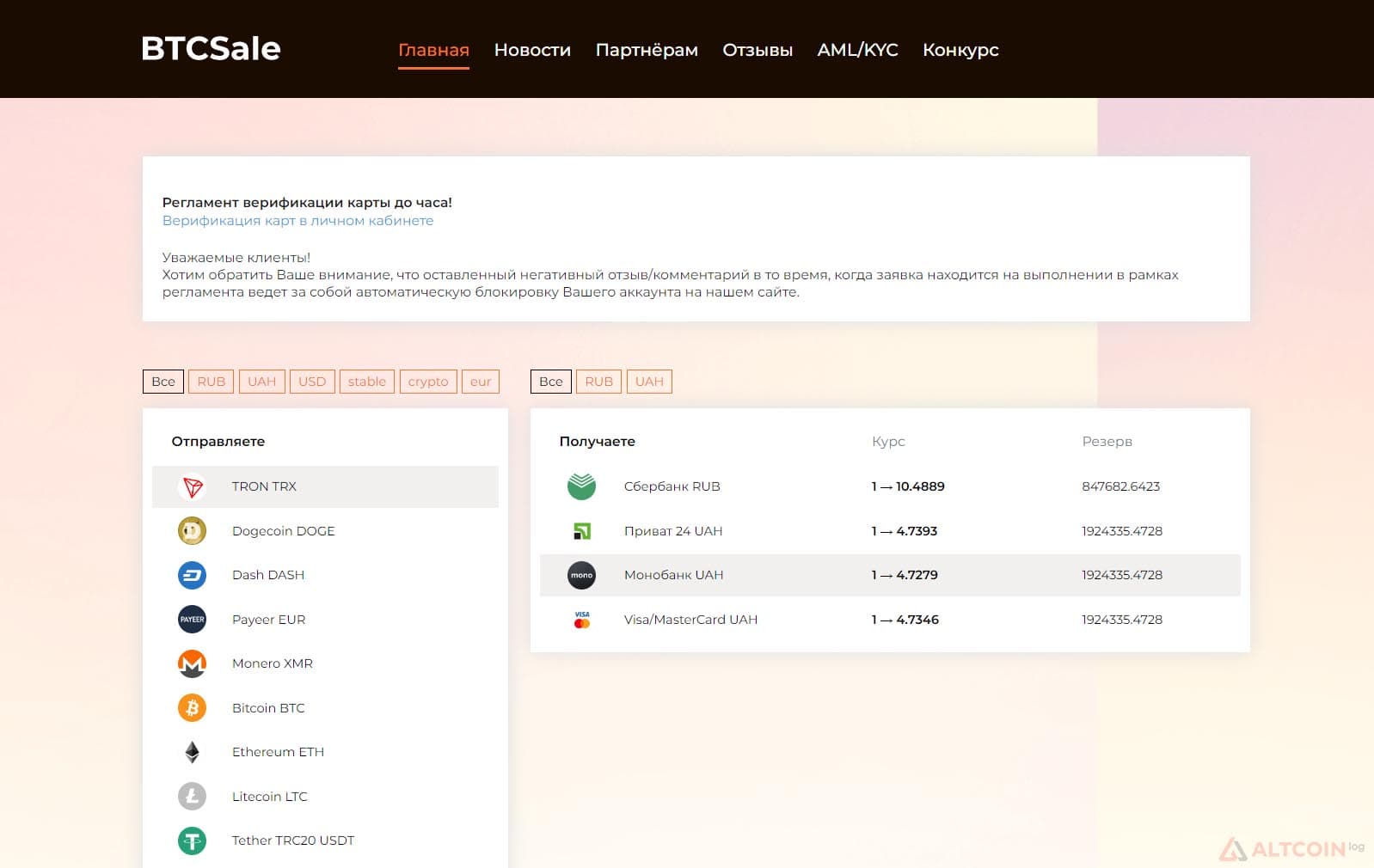Click the BTCSale logo

[x=211, y=48]
